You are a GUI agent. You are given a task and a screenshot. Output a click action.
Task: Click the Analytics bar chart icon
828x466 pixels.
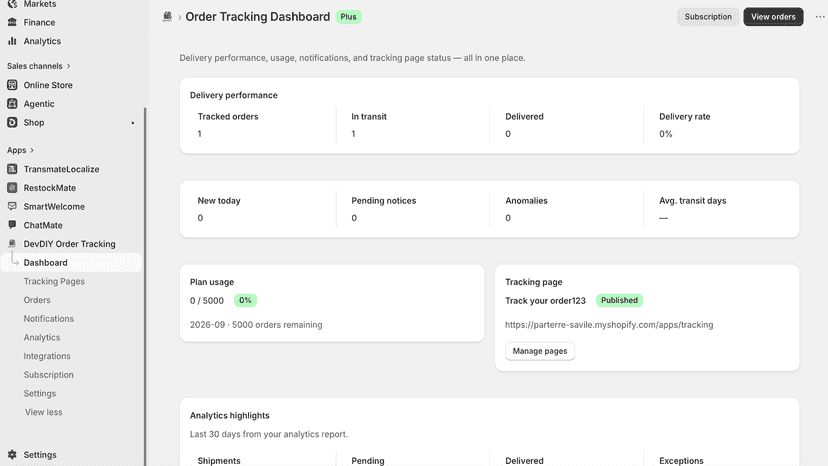[x=12, y=41]
